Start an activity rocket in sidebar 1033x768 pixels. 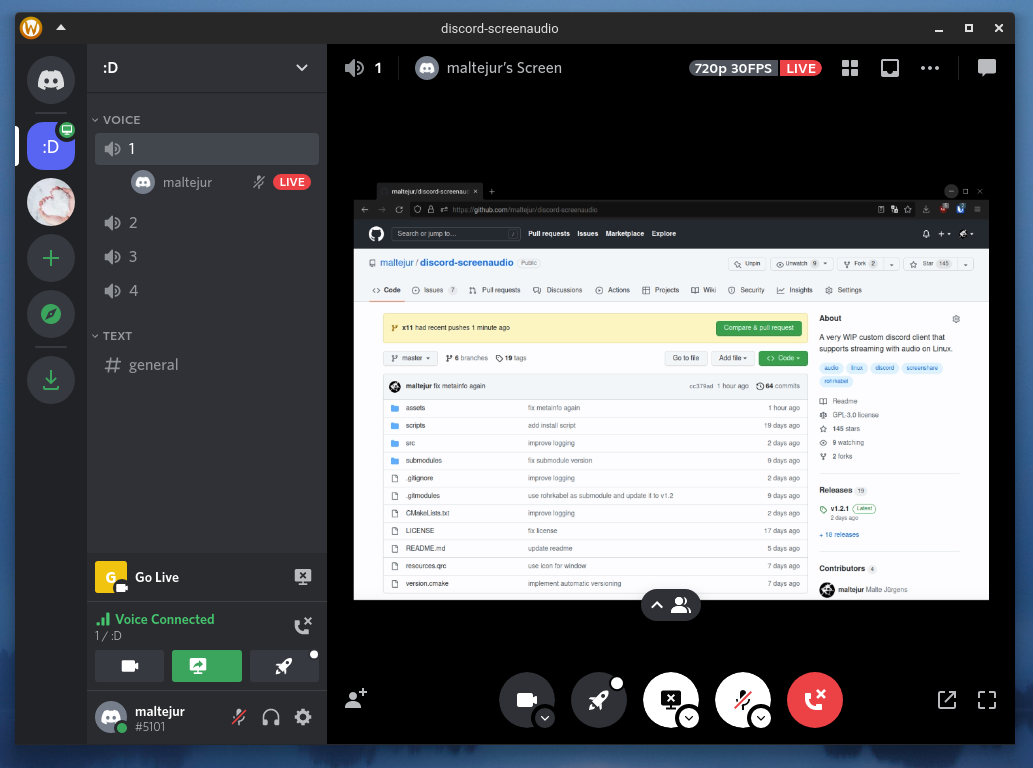pyautogui.click(x=284, y=666)
